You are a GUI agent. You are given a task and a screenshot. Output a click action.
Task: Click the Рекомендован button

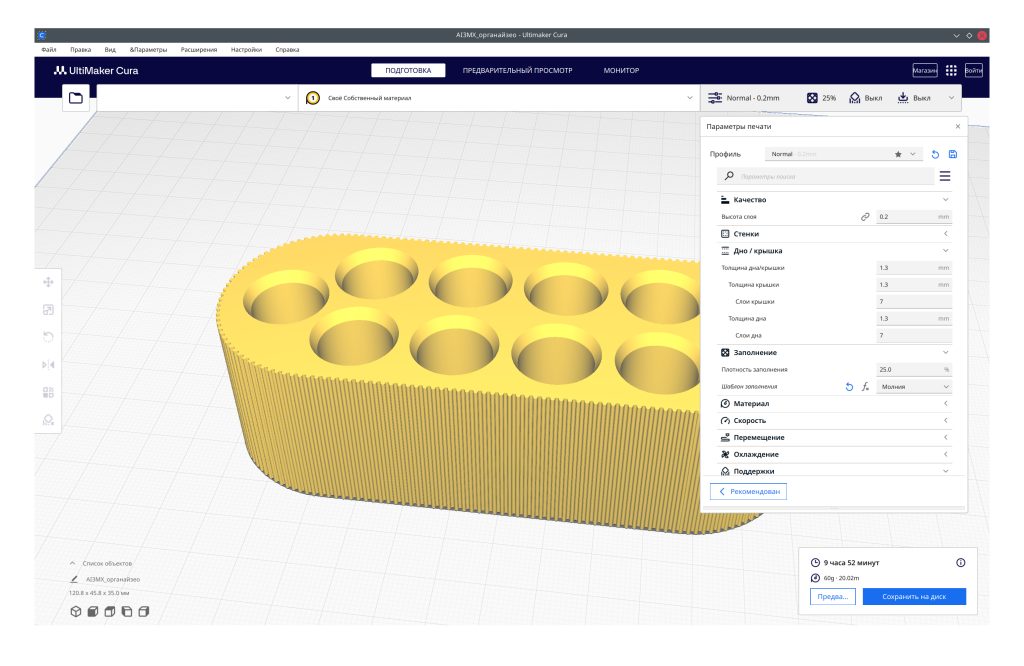(749, 492)
